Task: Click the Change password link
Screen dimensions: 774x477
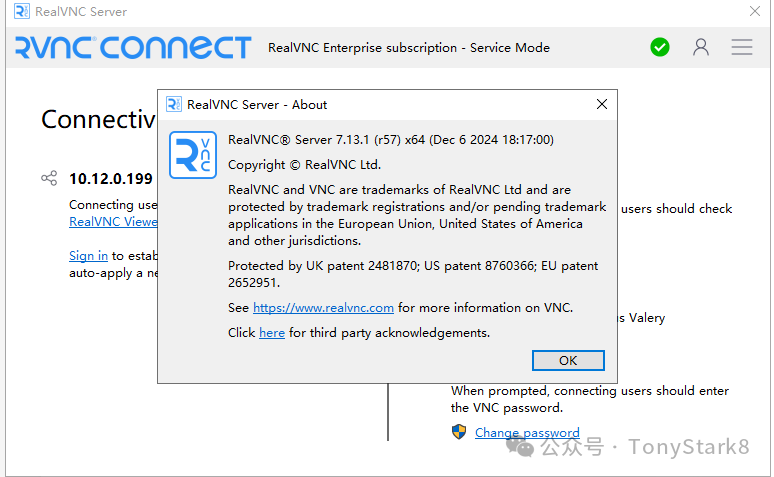Action: (527, 433)
